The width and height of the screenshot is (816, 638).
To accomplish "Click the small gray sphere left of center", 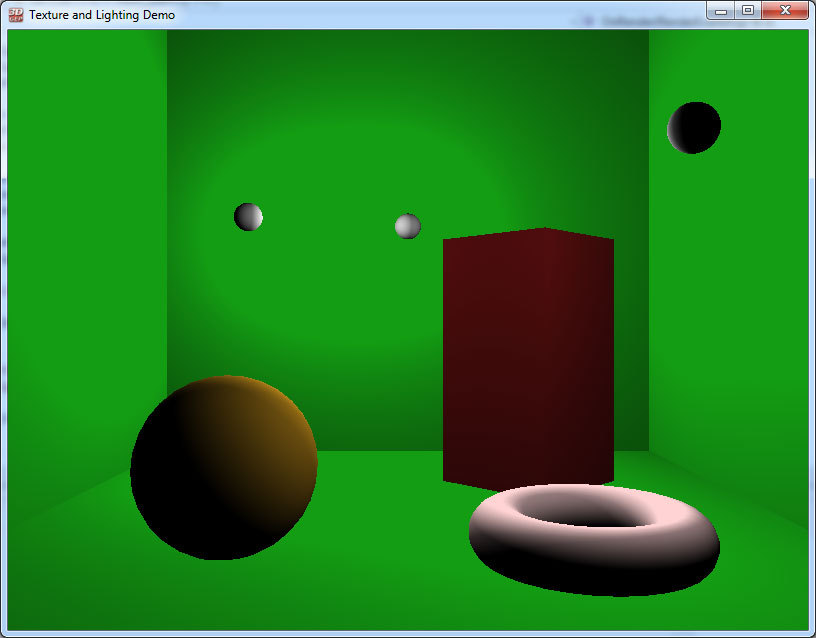I will [248, 217].
